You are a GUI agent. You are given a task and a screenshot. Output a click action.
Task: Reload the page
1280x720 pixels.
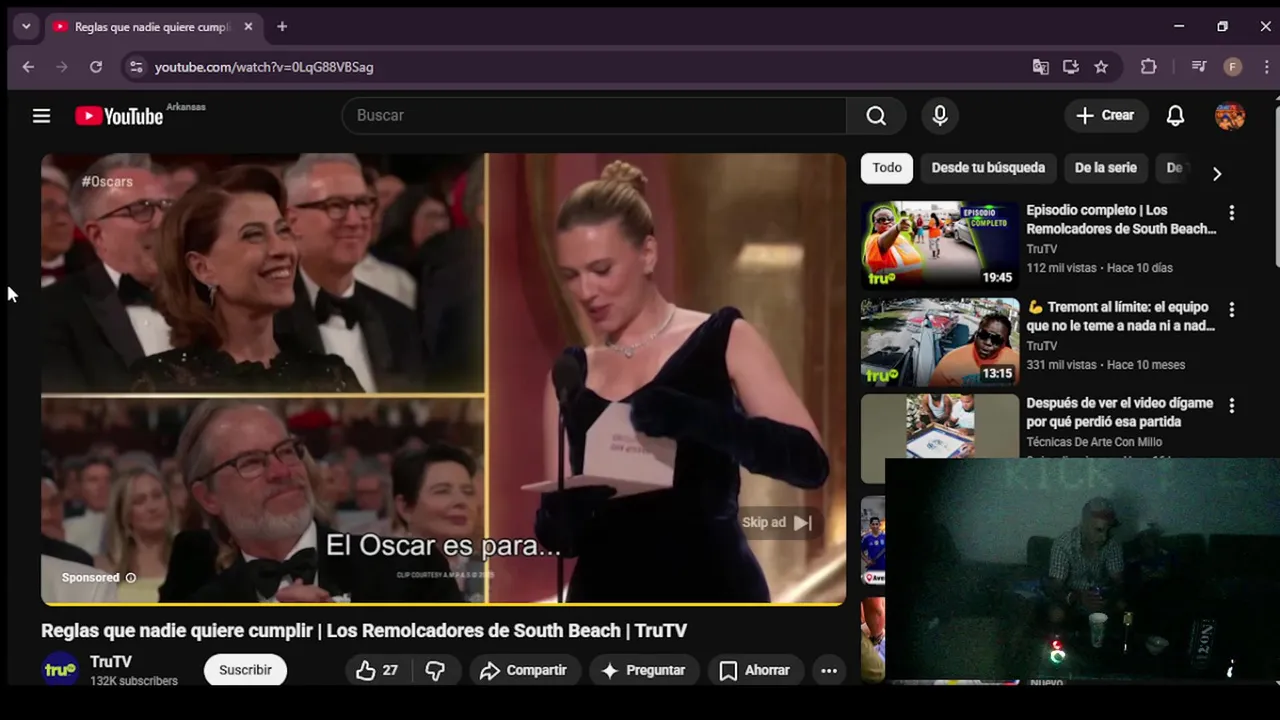96,67
